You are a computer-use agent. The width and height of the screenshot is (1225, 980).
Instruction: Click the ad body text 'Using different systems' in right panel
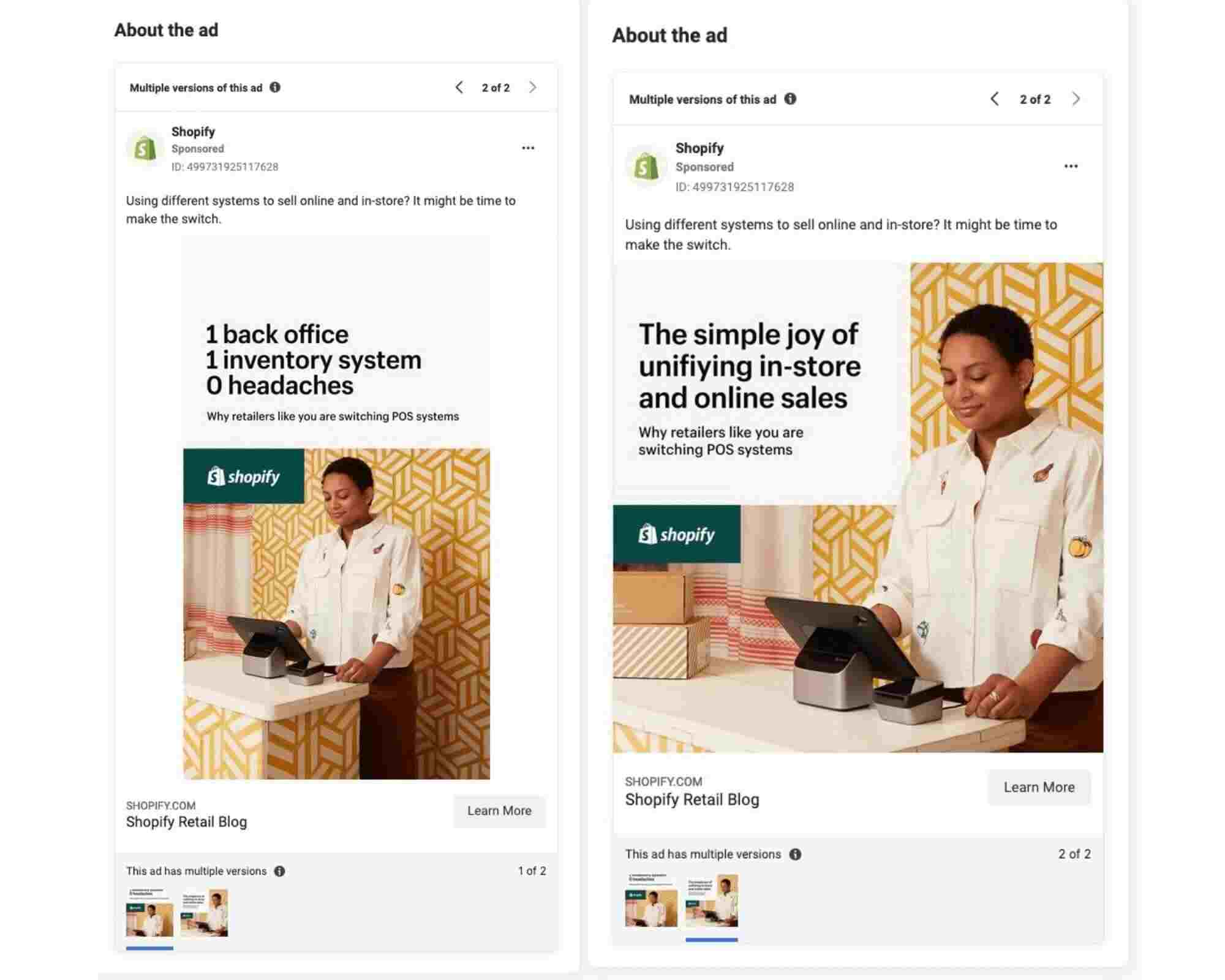coord(841,234)
